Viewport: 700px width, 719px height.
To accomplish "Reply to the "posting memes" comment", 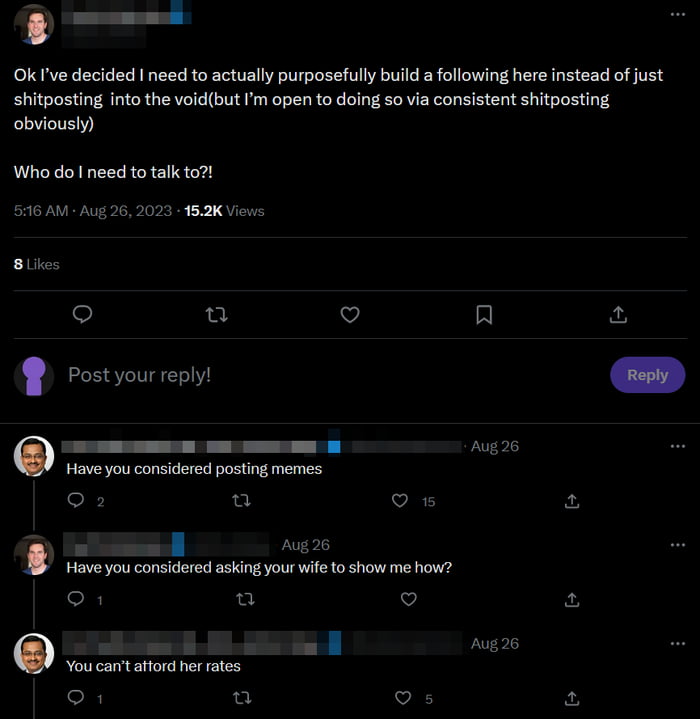I will [76, 501].
